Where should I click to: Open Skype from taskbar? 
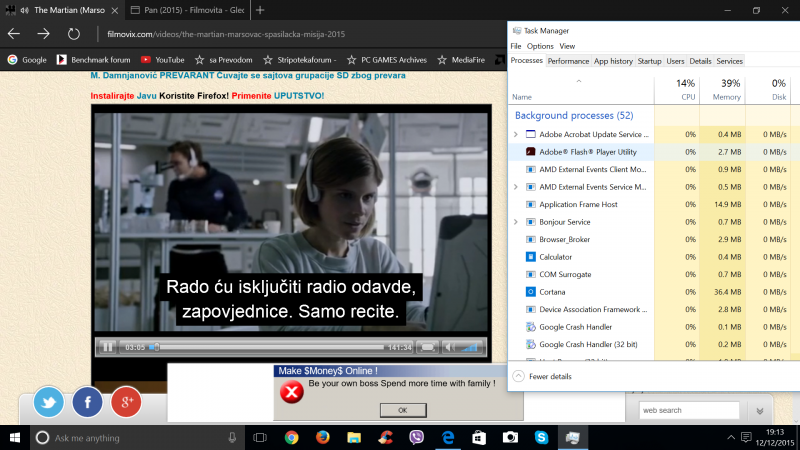point(541,438)
